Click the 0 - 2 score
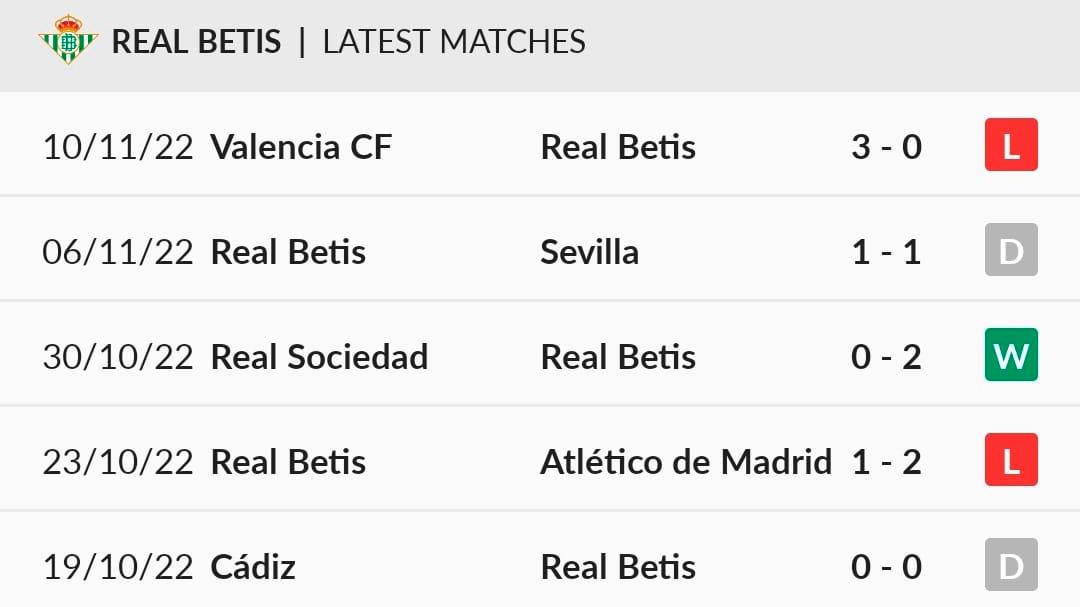The image size is (1080, 607). tap(886, 357)
